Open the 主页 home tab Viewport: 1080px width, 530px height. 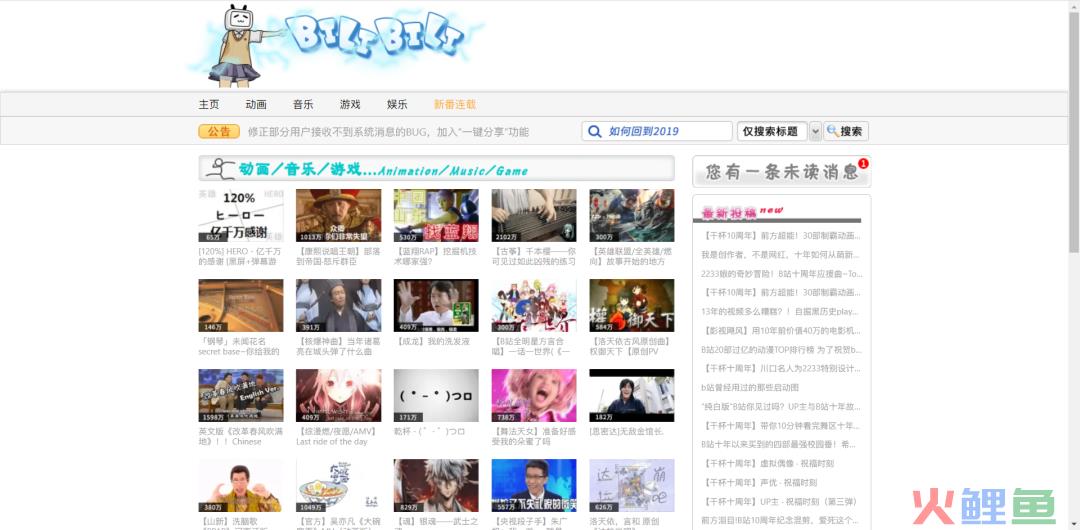209,104
